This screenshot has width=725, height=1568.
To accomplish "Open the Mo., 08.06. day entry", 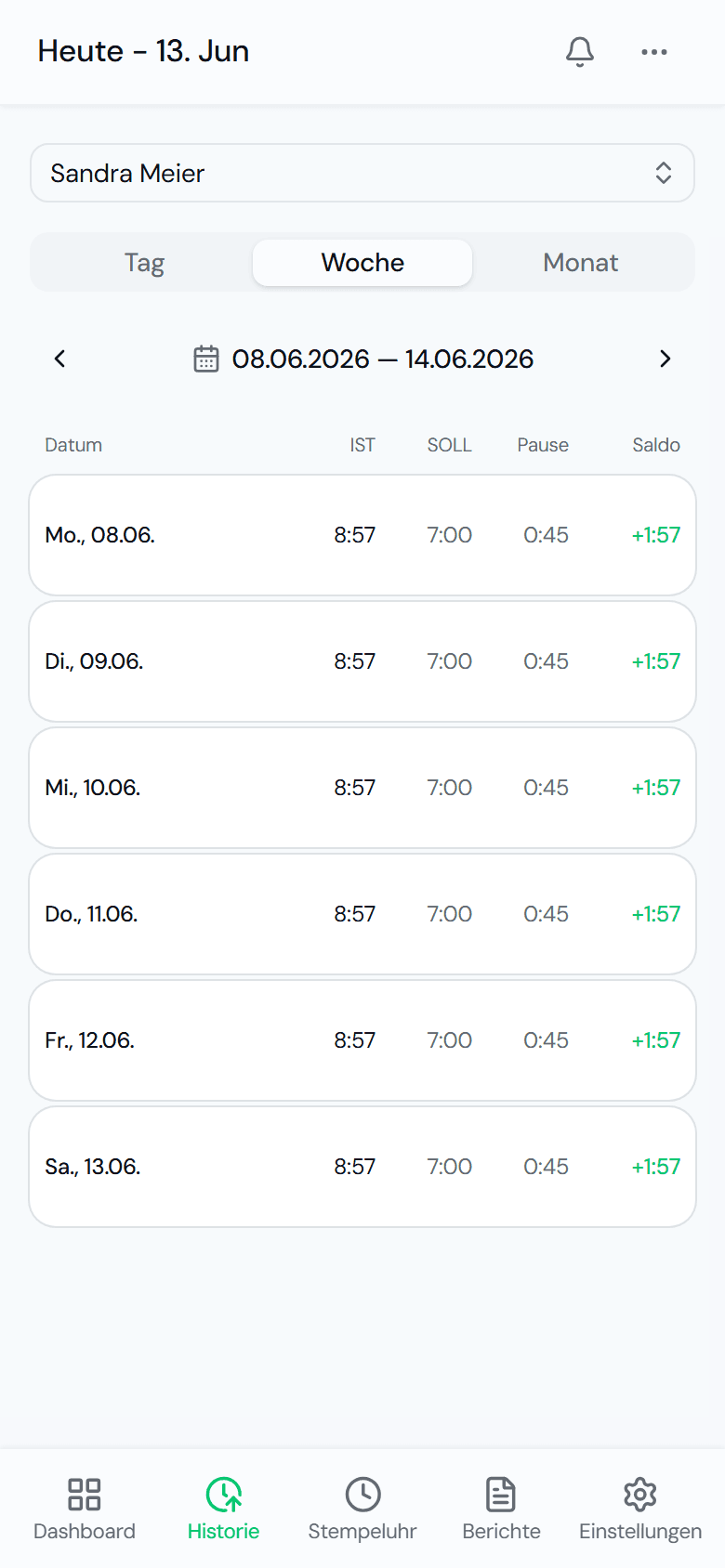I will (x=362, y=535).
